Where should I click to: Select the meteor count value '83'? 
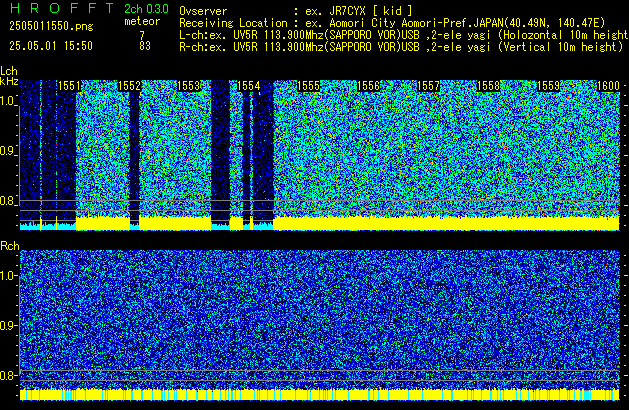pyautogui.click(x=145, y=46)
